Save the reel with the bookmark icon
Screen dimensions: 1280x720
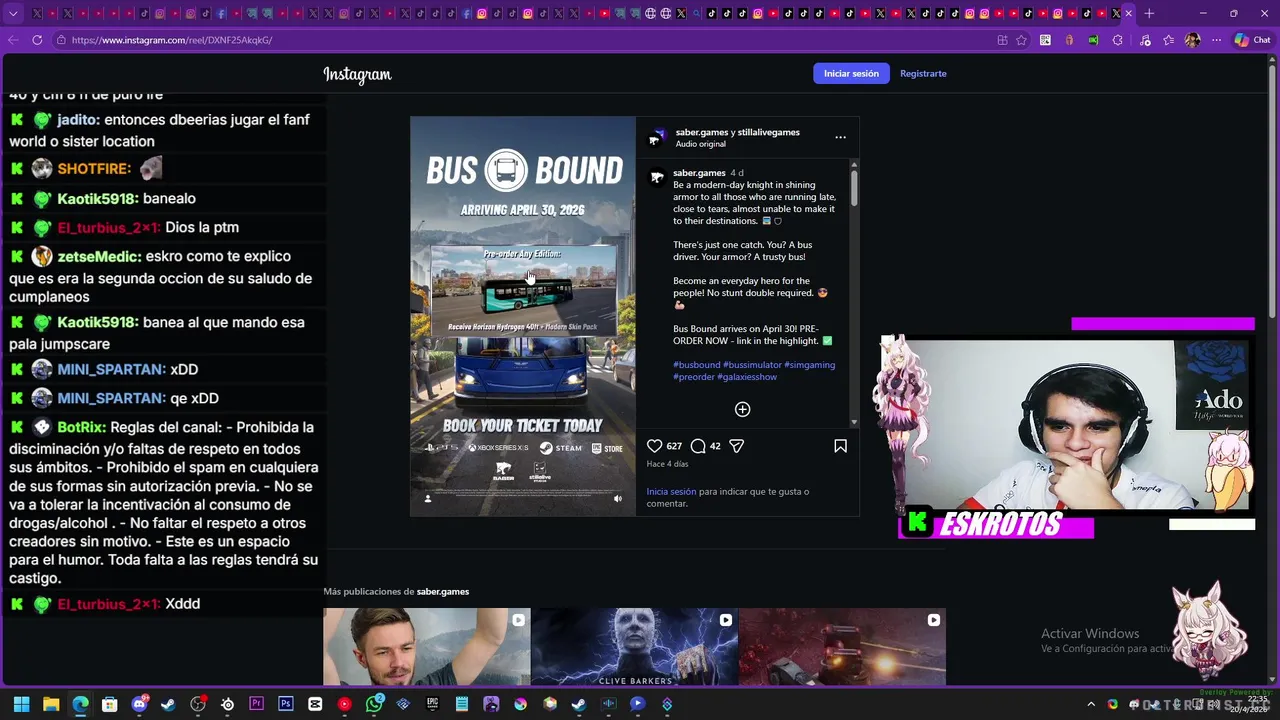840,446
